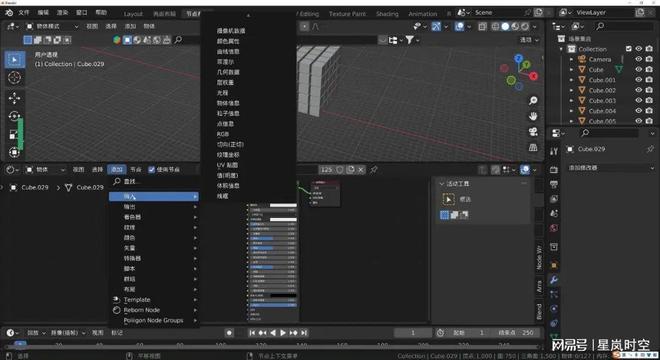Click the pin icon in node editor header
Screen dimensions: 660x360
pos(373,170)
